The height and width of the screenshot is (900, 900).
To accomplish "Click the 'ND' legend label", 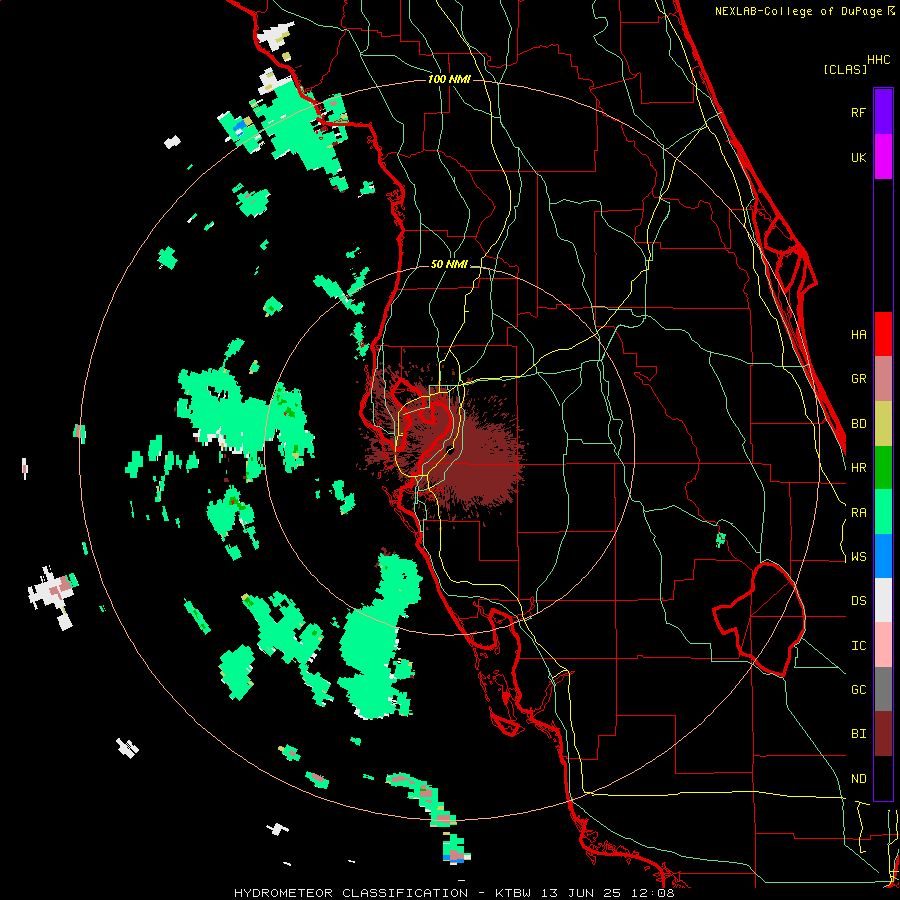I will coord(859,778).
